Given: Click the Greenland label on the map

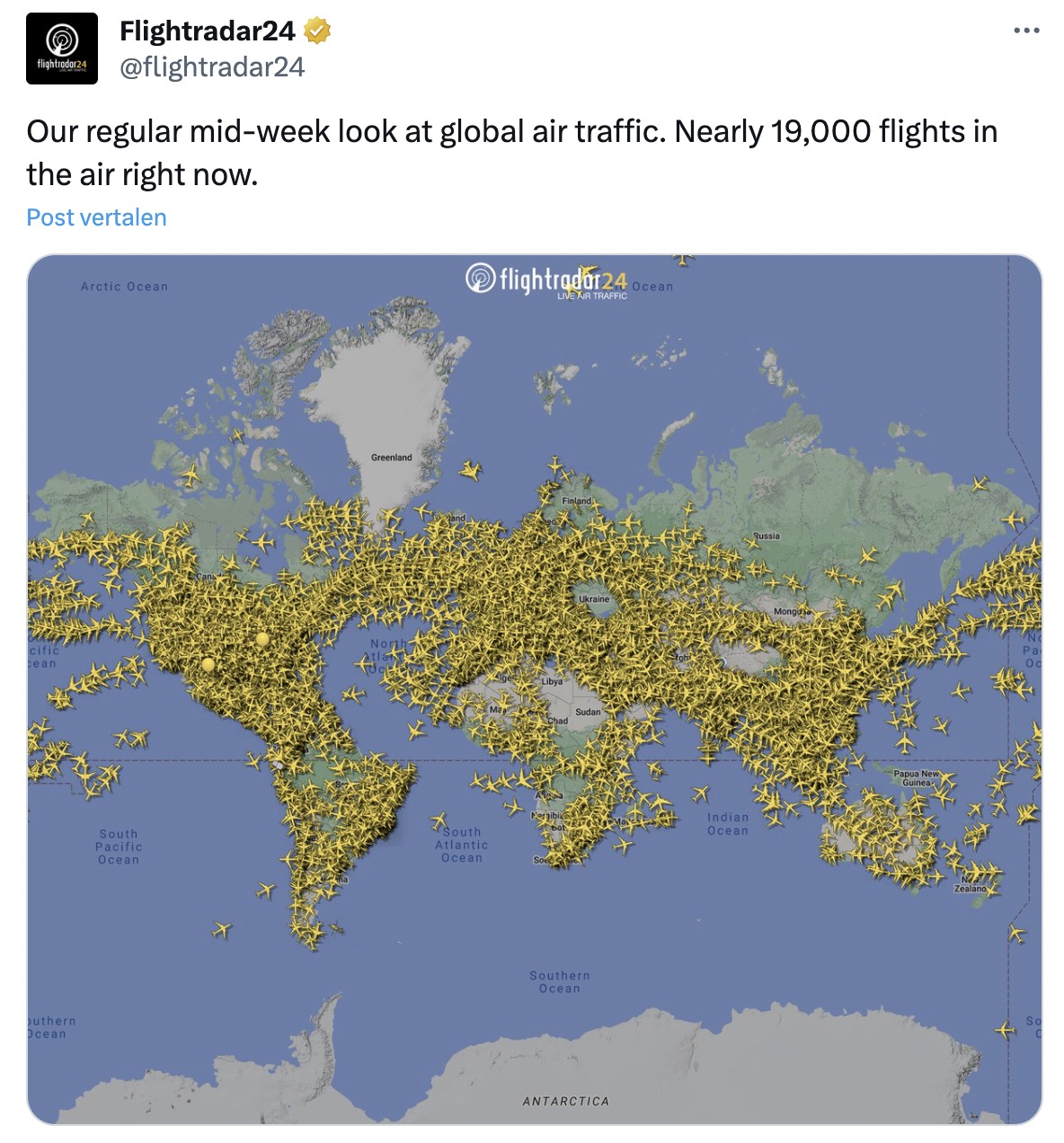Looking at the screenshot, I should pyautogui.click(x=392, y=457).
